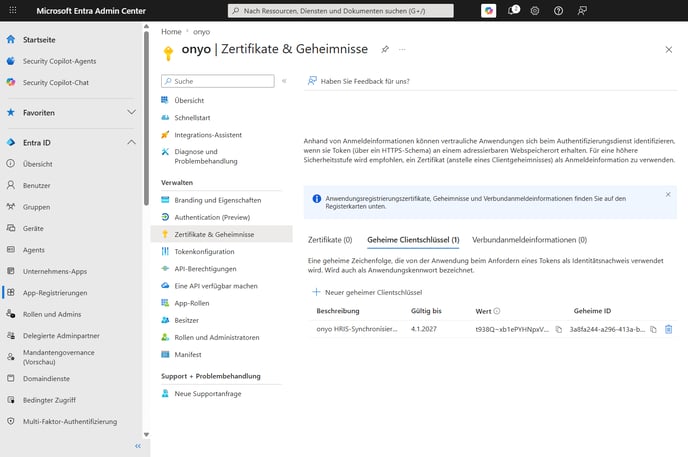Focus the Suche field in resource menu
The width and height of the screenshot is (688, 457).
(218, 81)
